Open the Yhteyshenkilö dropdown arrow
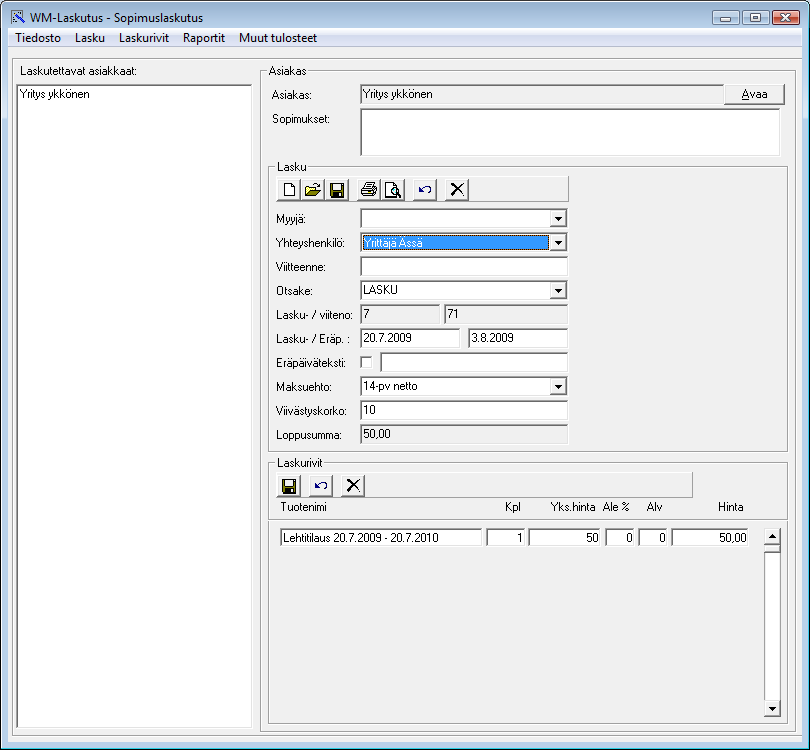This screenshot has width=810, height=750. click(558, 242)
